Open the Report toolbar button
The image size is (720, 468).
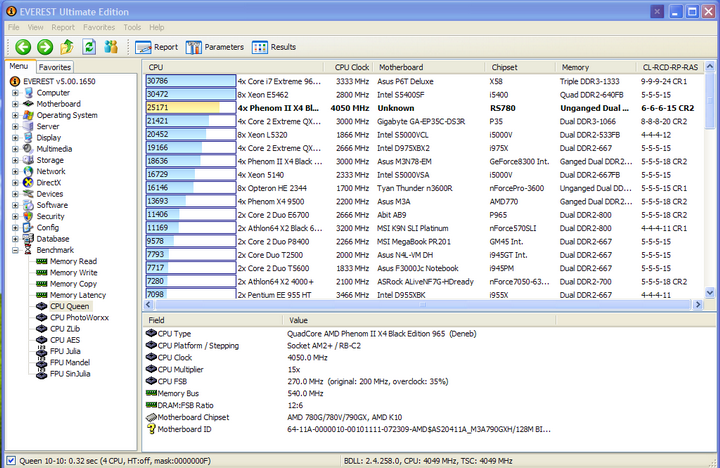pyautogui.click(x=157, y=47)
